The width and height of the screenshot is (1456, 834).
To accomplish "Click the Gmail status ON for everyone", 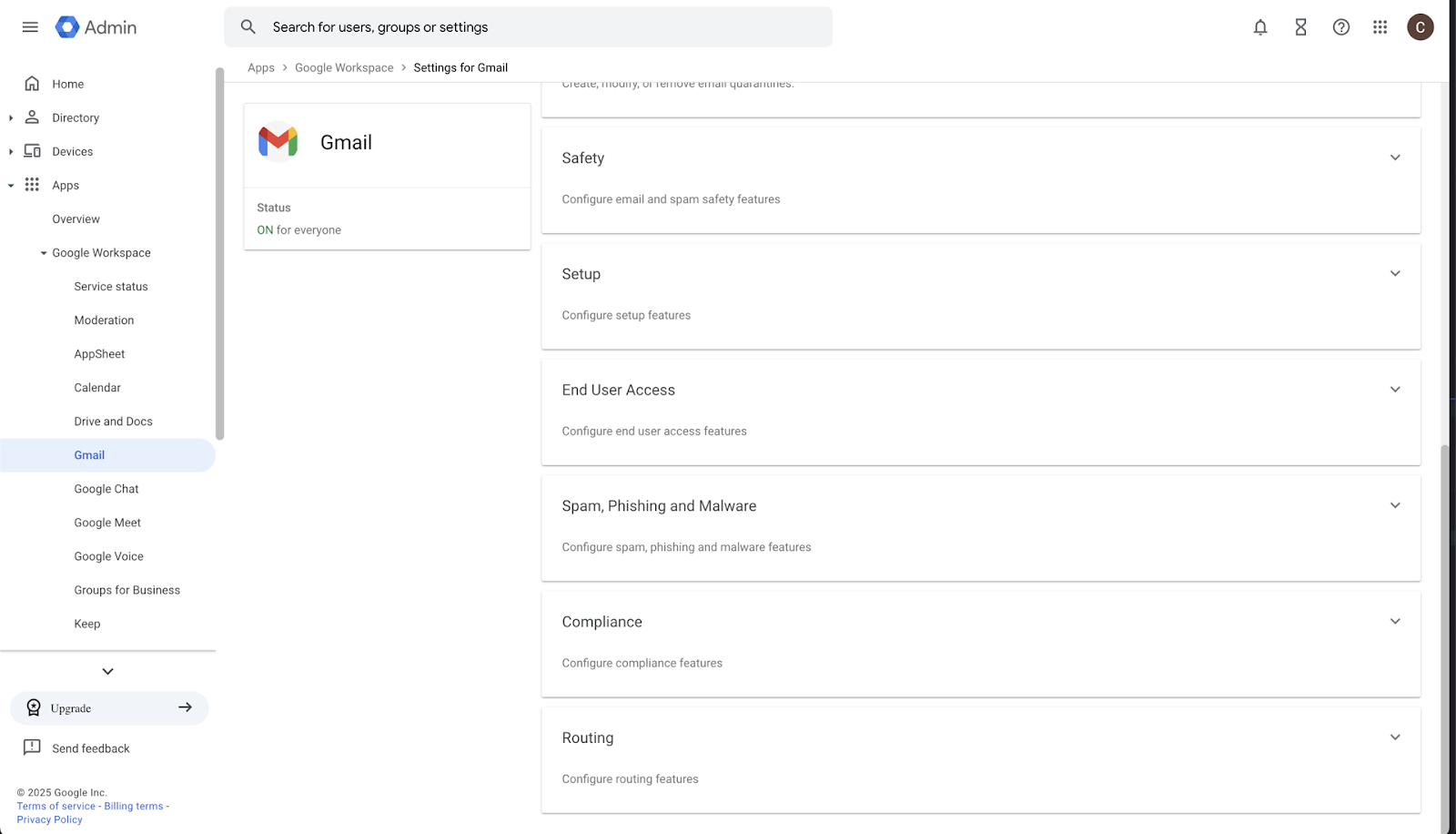I will pyautogui.click(x=298, y=230).
